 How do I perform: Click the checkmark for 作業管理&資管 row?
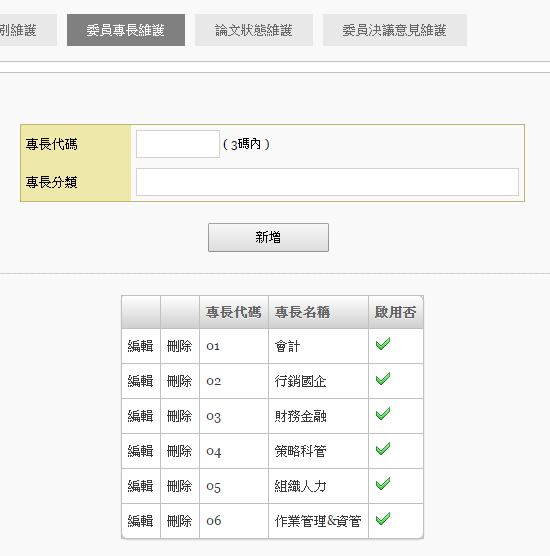383,518
